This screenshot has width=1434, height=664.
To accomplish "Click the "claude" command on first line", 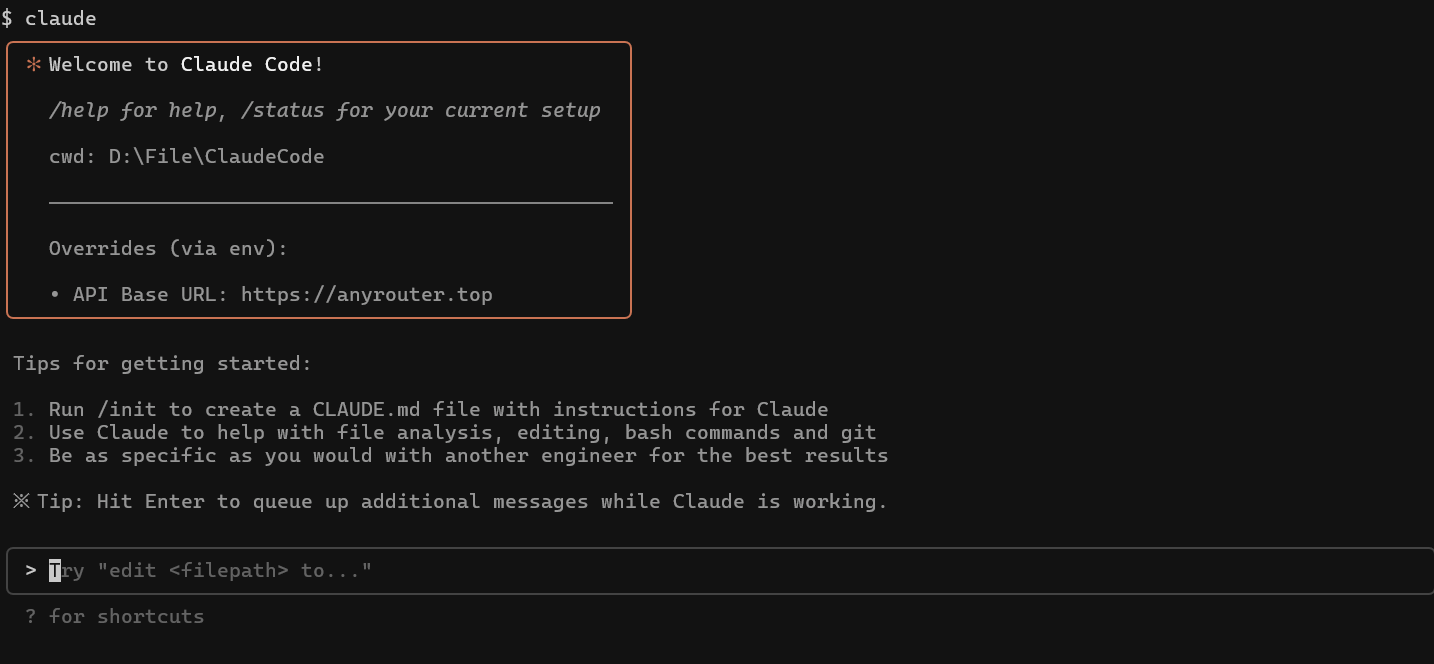I will pyautogui.click(x=61, y=18).
